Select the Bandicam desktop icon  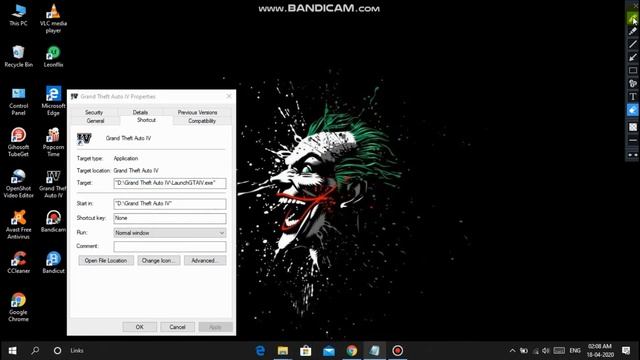pyautogui.click(x=53, y=222)
